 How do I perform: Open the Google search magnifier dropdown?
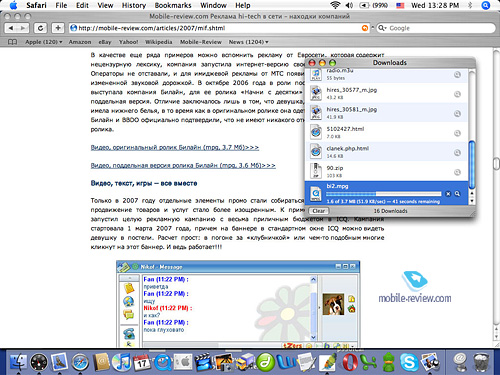(x=382, y=28)
